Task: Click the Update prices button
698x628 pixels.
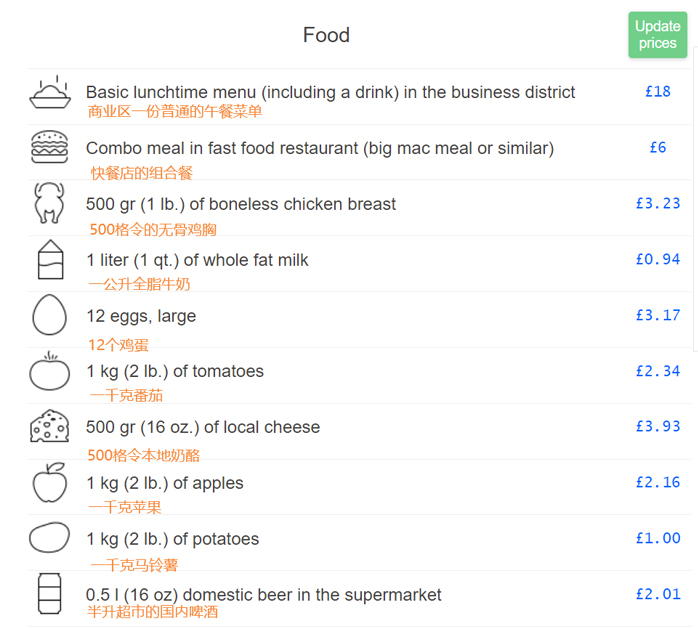Action: (657, 35)
